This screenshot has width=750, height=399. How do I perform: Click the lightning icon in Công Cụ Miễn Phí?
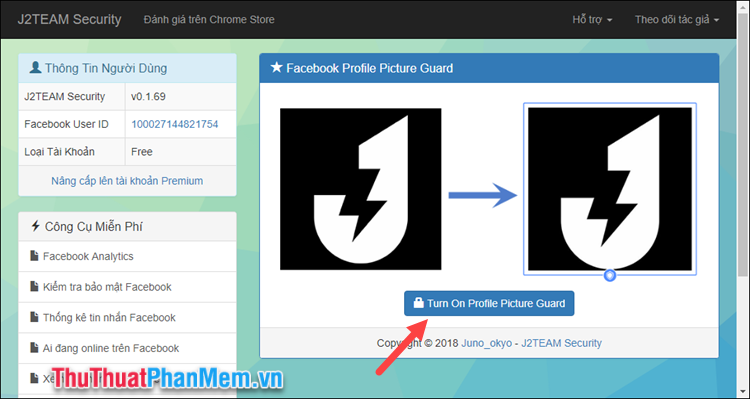click(x=35, y=226)
